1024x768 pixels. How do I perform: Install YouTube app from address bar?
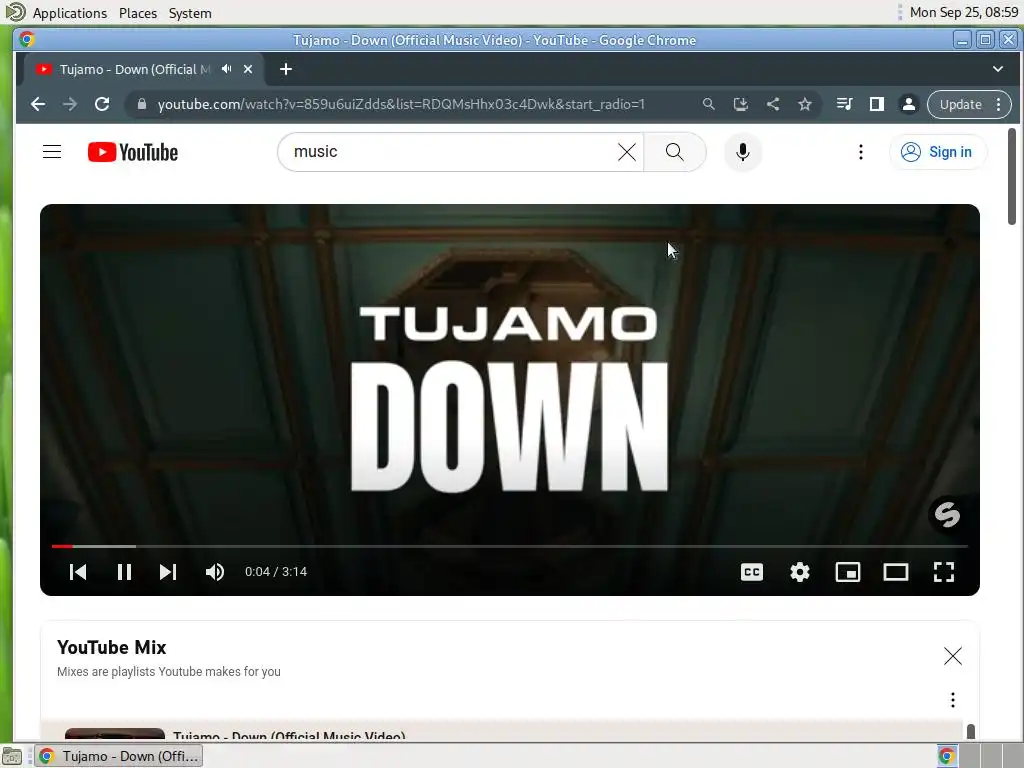[x=741, y=104]
